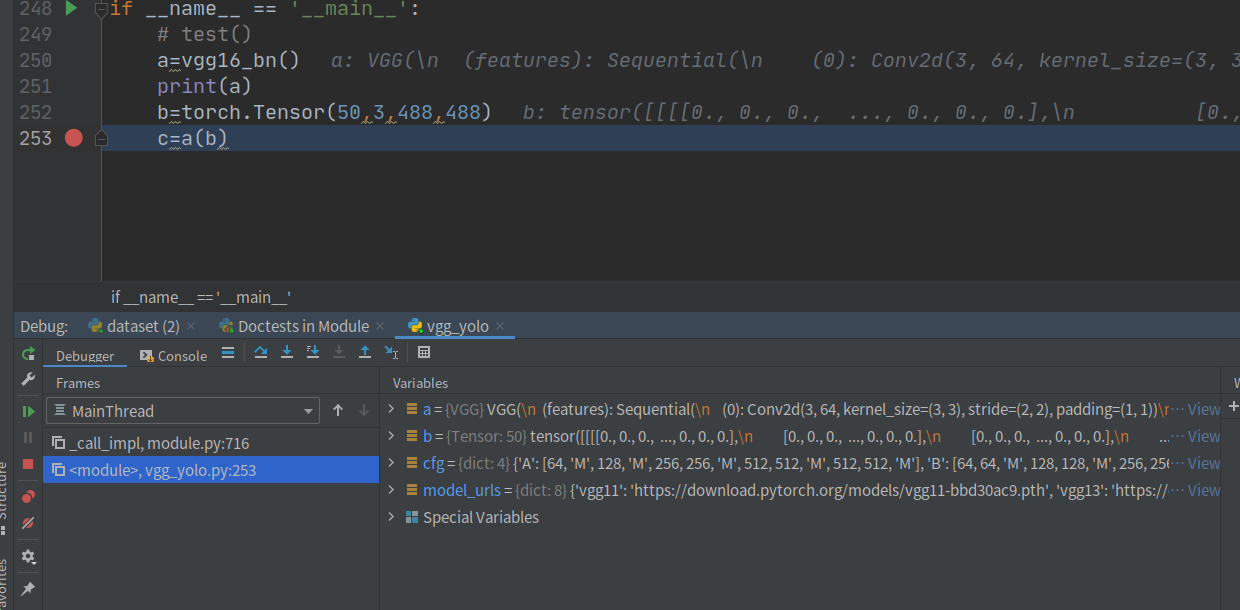The image size is (1240, 610).
Task: Rerun the vgg_yolo debug session
Action: 28,353
